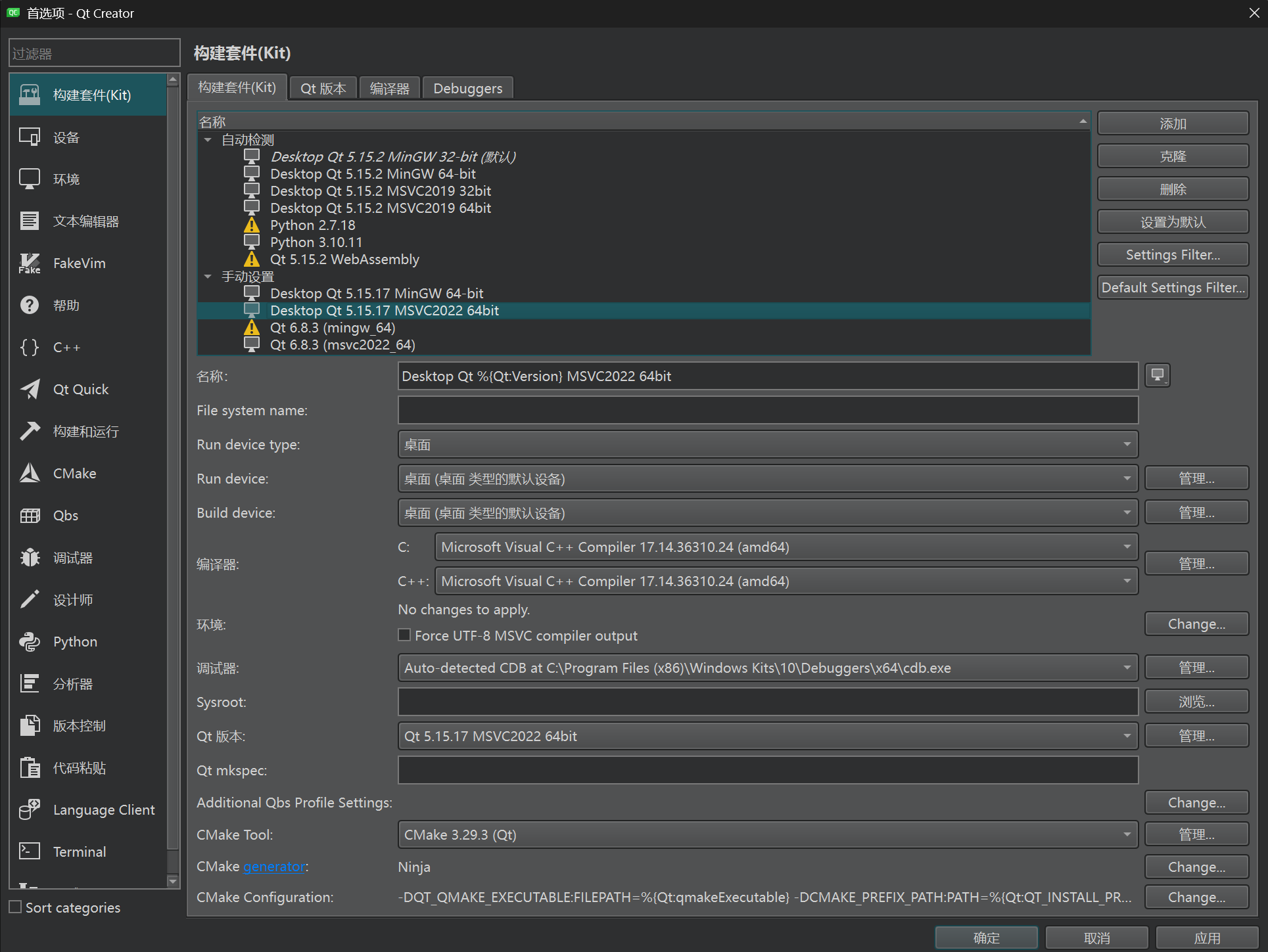
Task: Open the 设计师 pencil icon
Action: pos(30,600)
